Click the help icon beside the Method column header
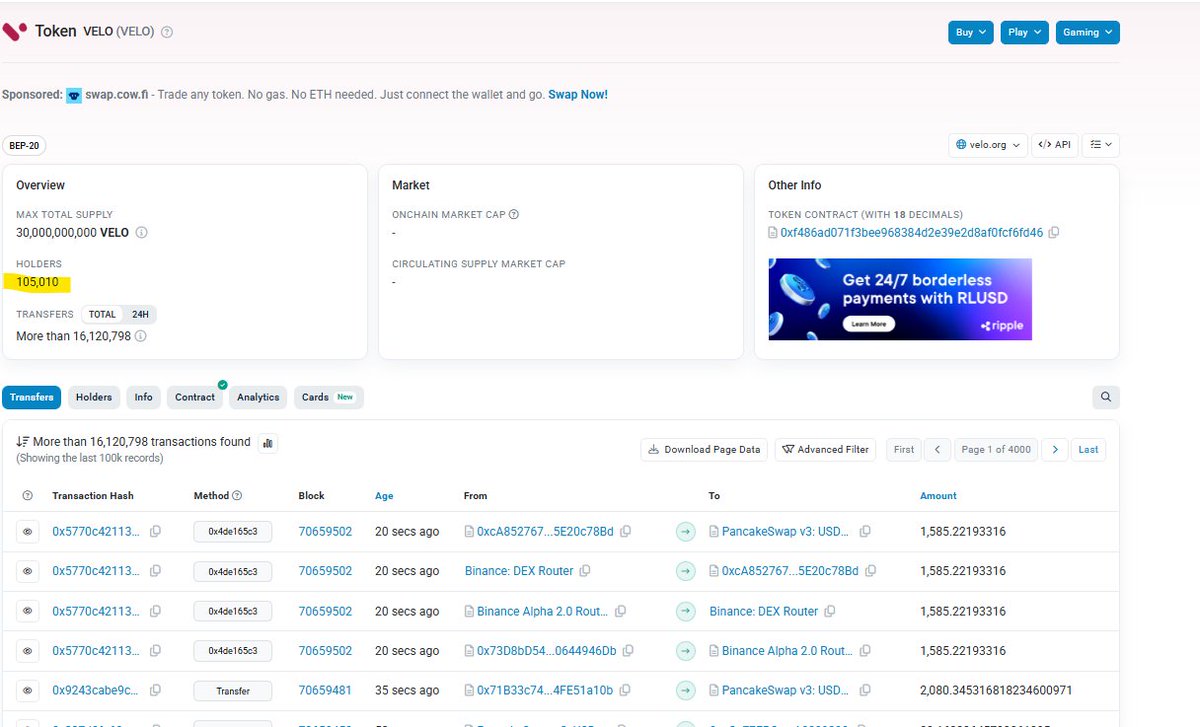This screenshot has width=1200, height=727. [x=238, y=496]
